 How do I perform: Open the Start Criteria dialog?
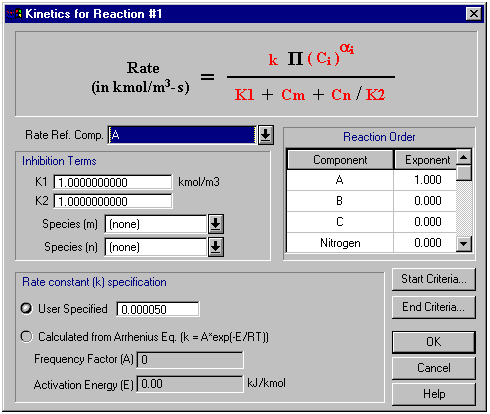pos(434,279)
